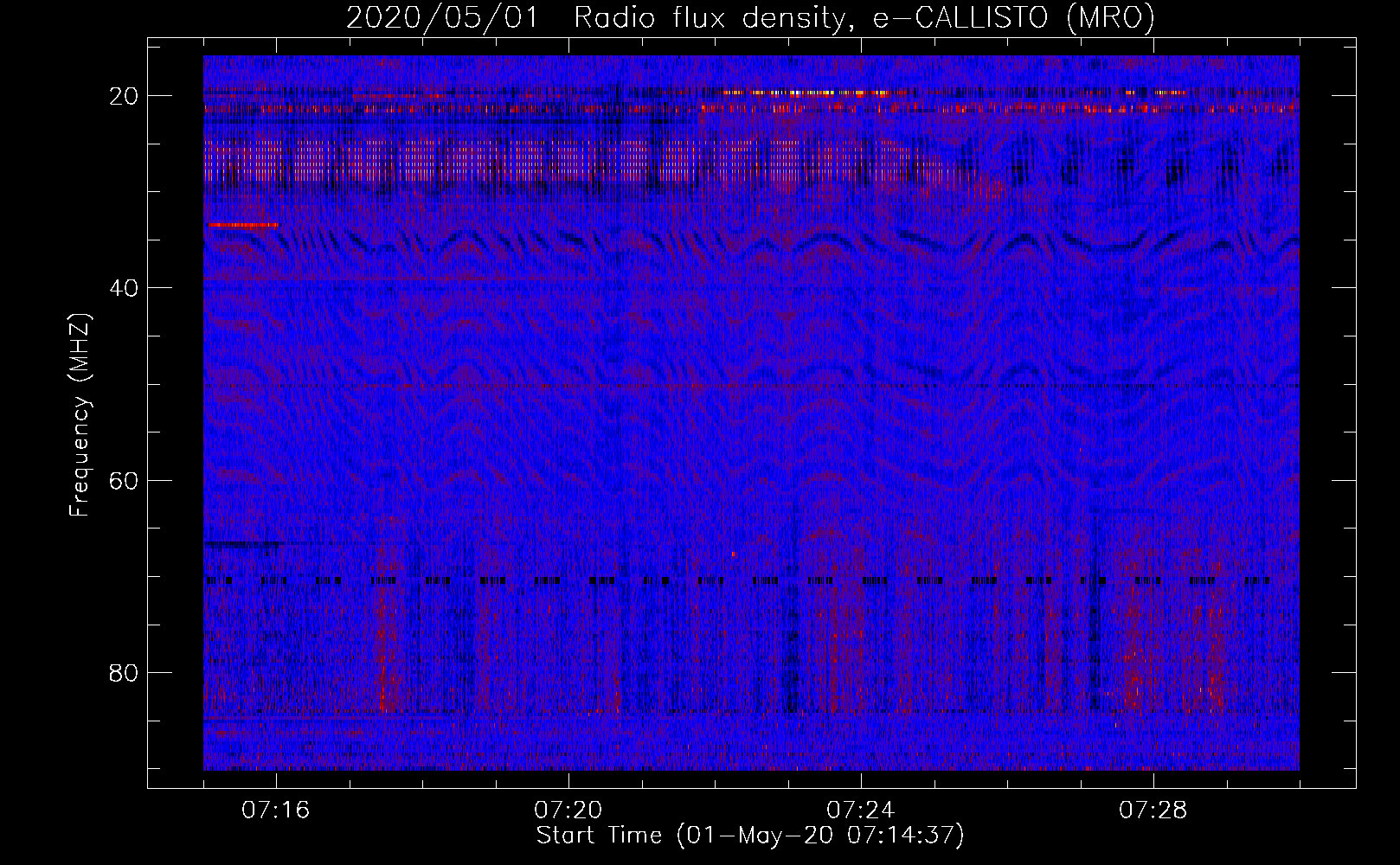This screenshot has width=1400, height=865.
Task: Click the 07:28 time tick label
Action: [x=1153, y=811]
